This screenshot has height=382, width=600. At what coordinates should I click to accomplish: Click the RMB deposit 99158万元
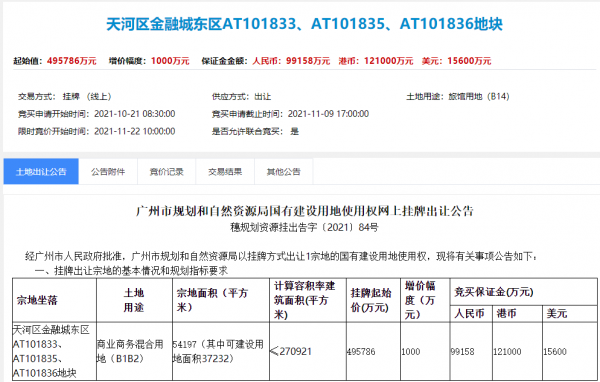[x=308, y=61]
